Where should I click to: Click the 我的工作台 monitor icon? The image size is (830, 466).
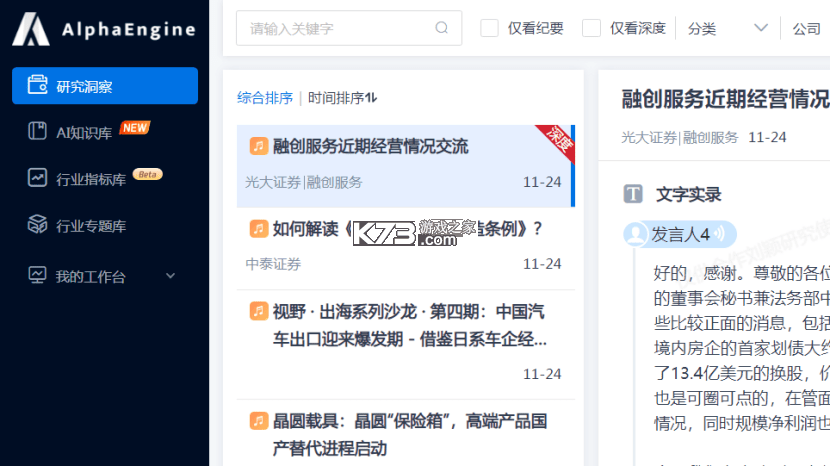[37, 275]
